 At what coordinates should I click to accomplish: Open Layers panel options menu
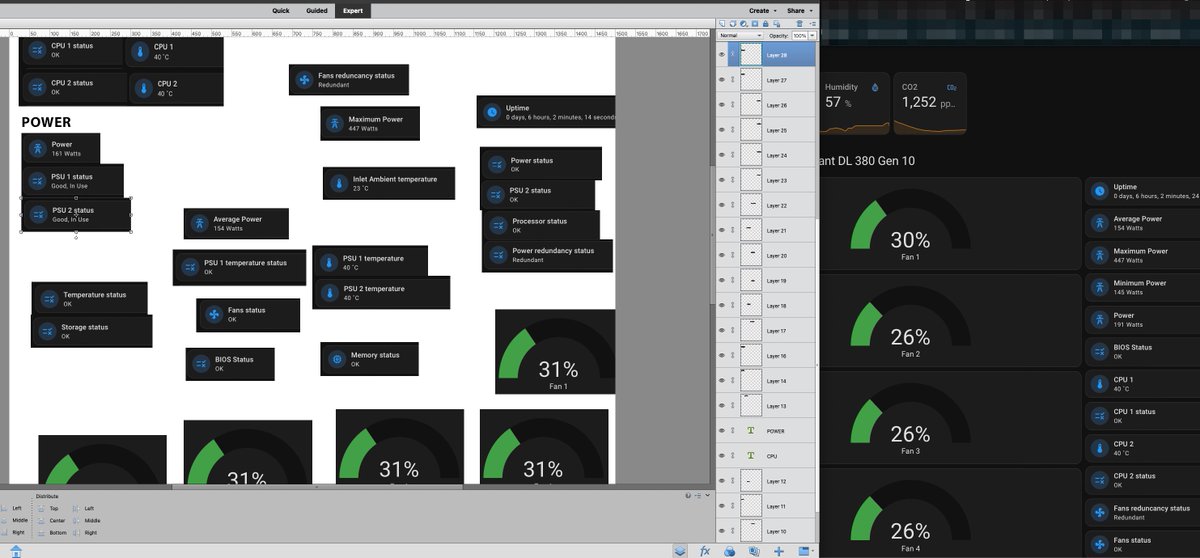click(812, 23)
